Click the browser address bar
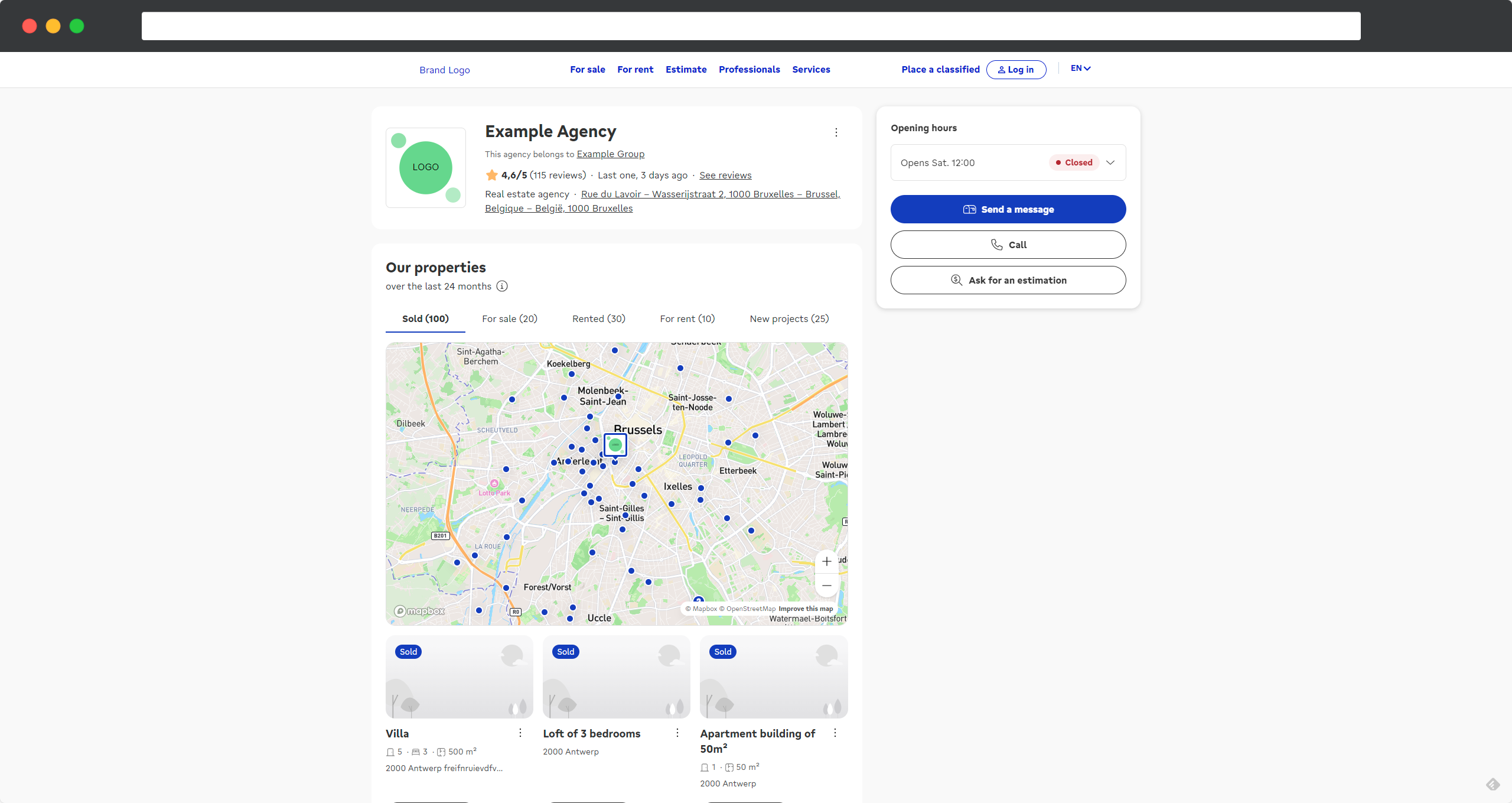 point(751,26)
